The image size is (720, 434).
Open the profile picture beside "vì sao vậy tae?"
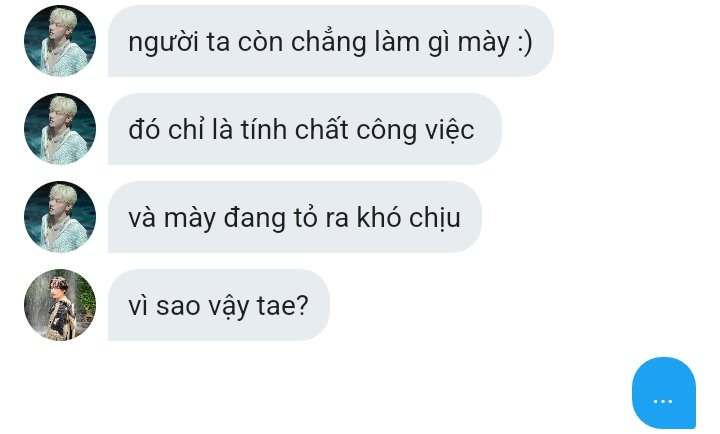60,305
